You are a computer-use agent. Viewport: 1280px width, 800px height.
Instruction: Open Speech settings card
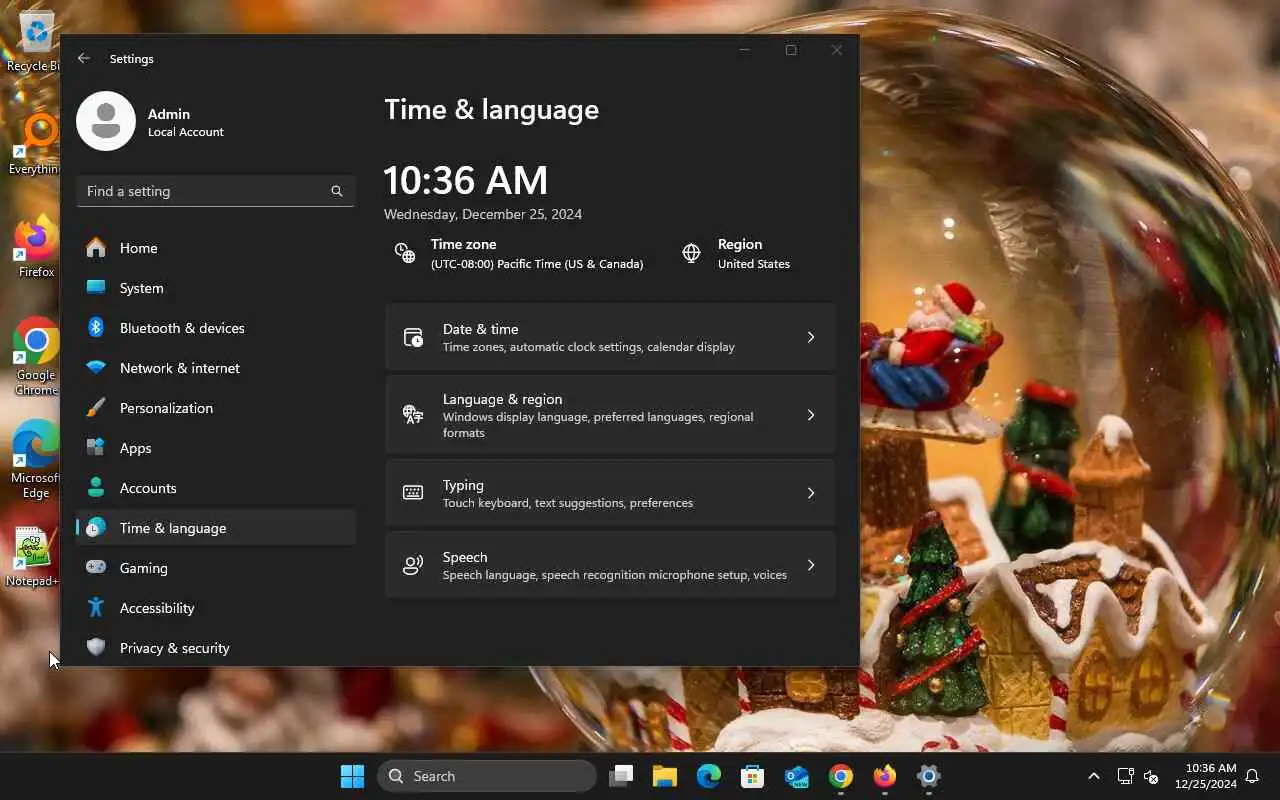[610, 565]
